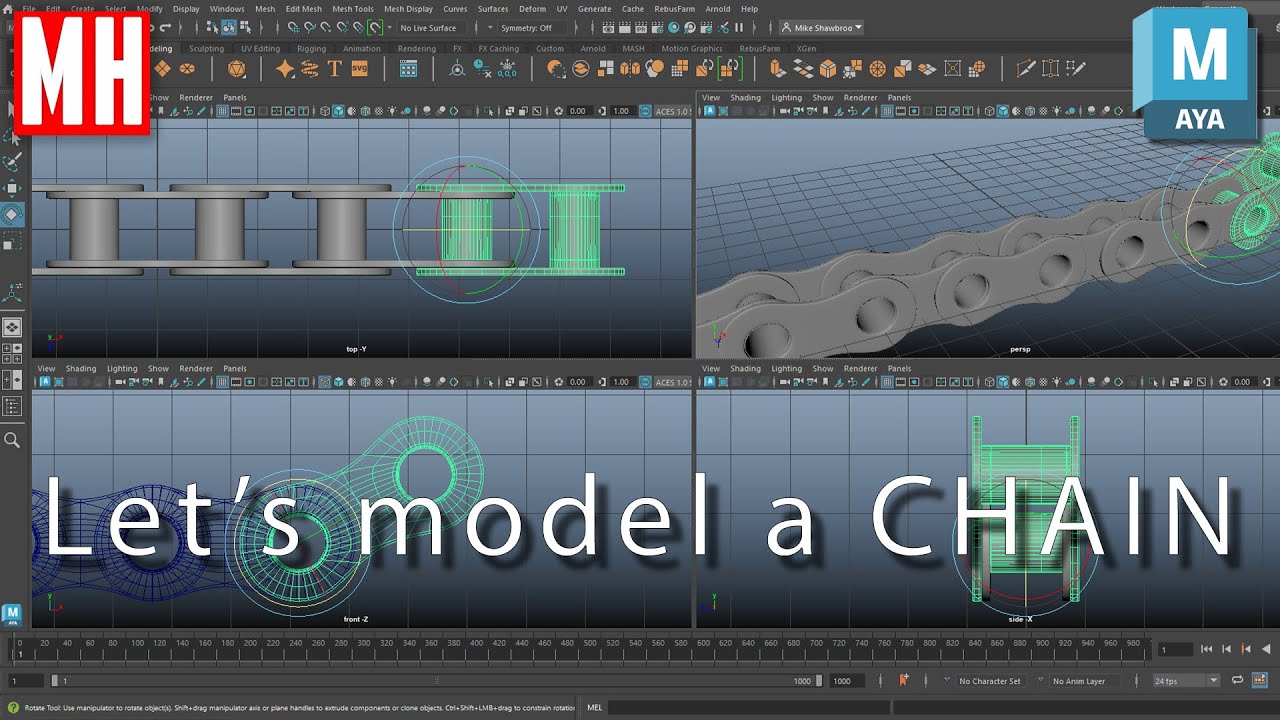Viewport: 1280px width, 720px height.
Task: Open the Panels menu in persp view
Action: click(899, 98)
